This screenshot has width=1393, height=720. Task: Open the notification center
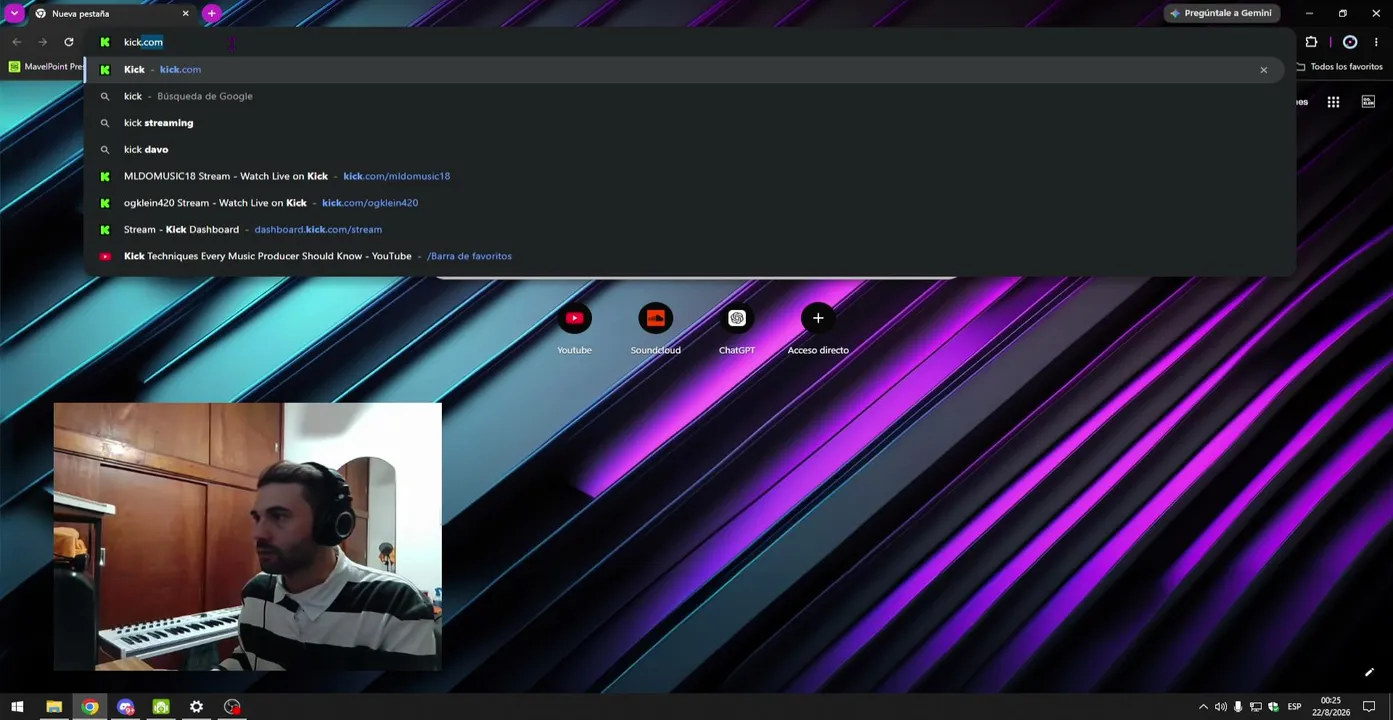(x=1369, y=707)
